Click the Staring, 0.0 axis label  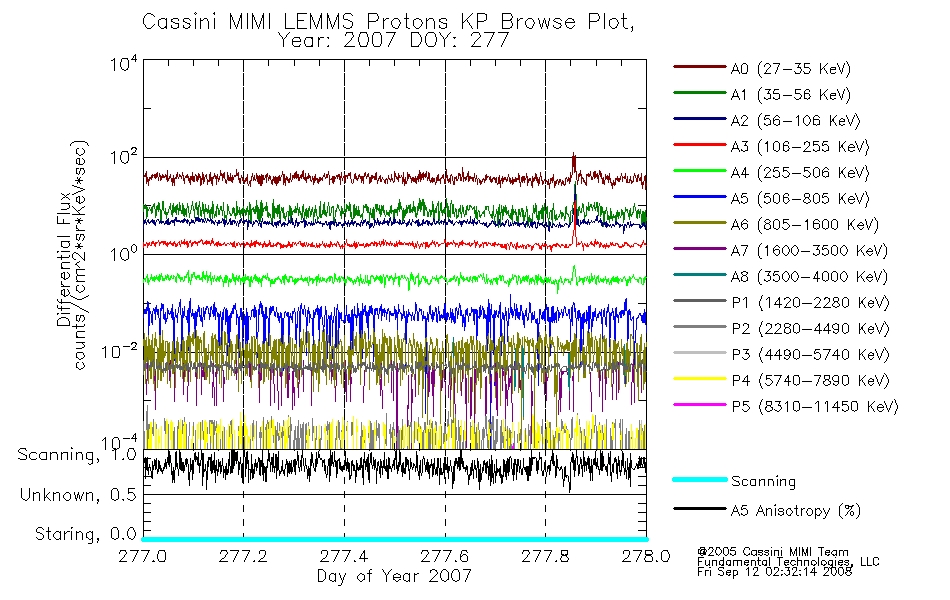click(x=85, y=534)
